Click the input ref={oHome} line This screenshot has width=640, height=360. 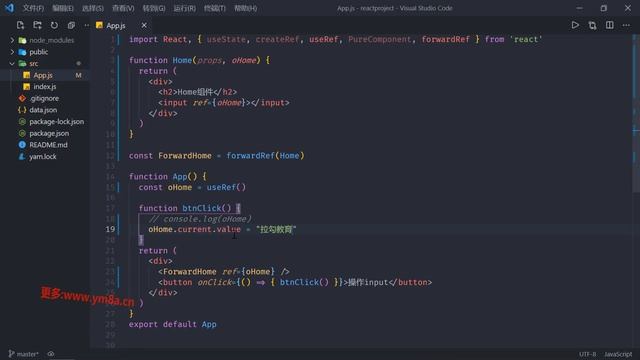(x=224, y=102)
